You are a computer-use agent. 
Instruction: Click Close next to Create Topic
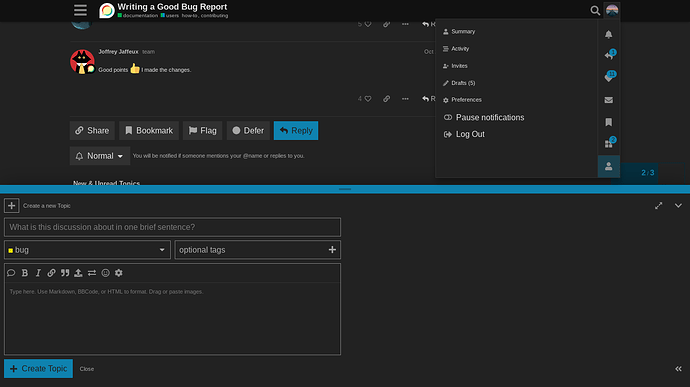[87, 369]
